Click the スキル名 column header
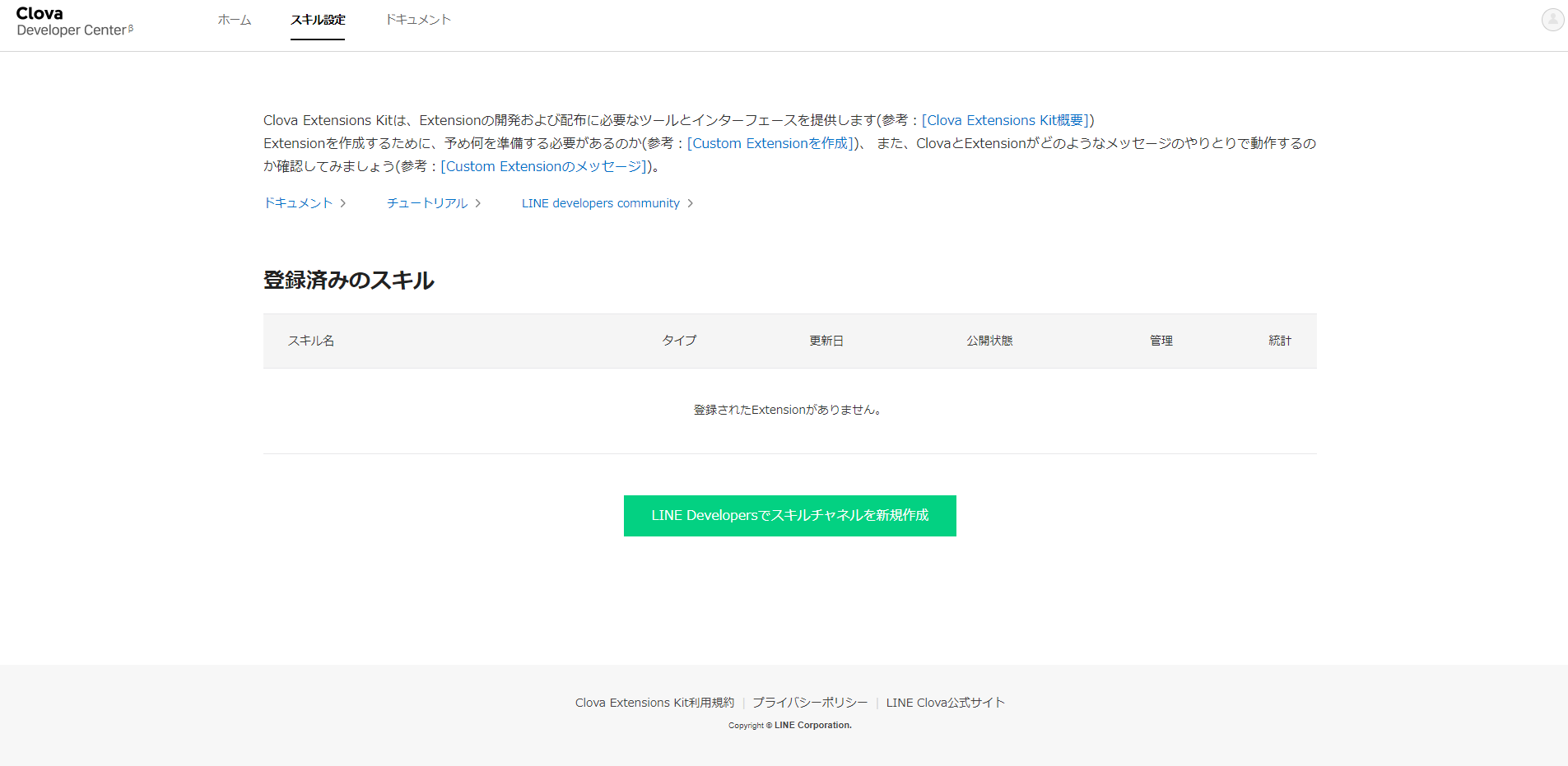1568x766 pixels. 311,341
